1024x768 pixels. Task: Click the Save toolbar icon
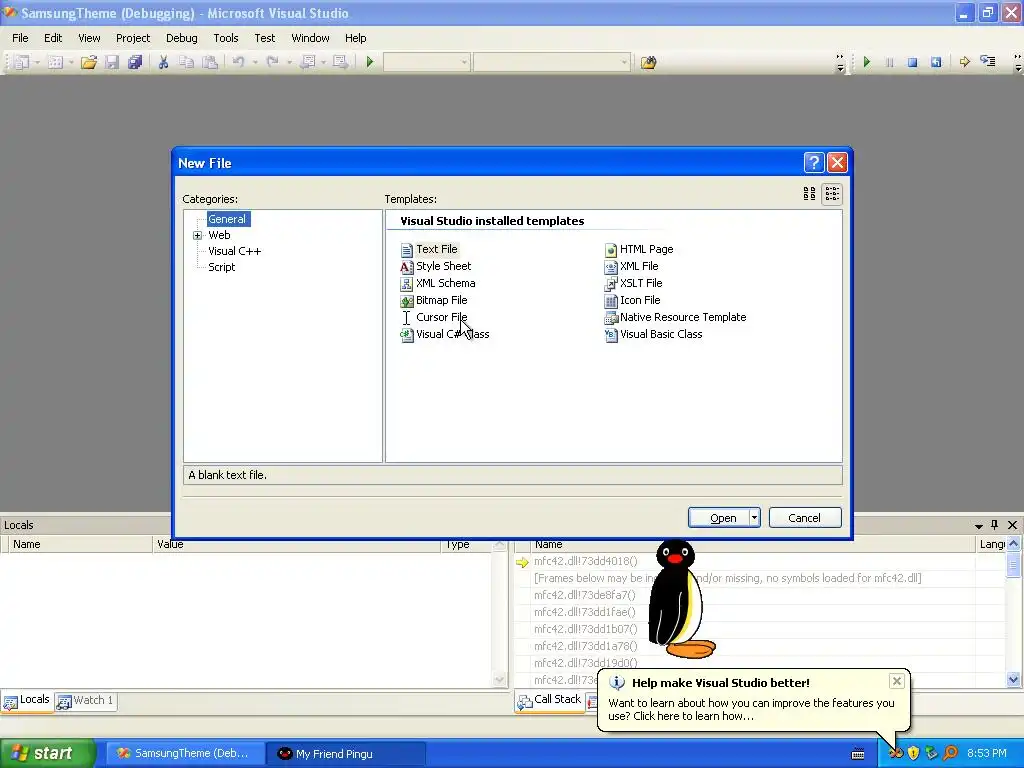(x=112, y=62)
